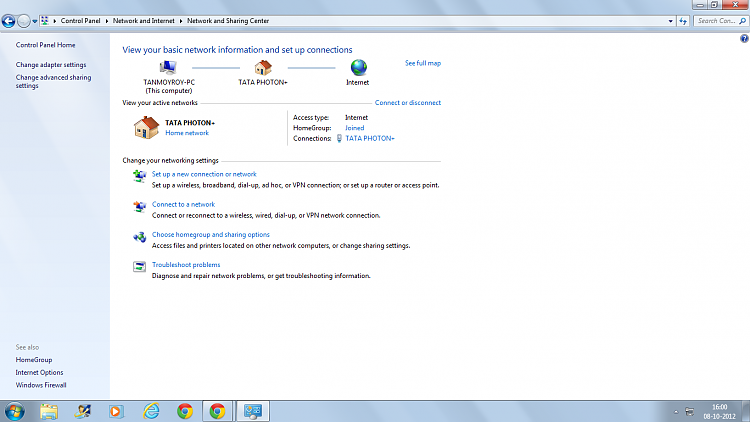Select Network and Internet breadcrumb

(x=143, y=21)
